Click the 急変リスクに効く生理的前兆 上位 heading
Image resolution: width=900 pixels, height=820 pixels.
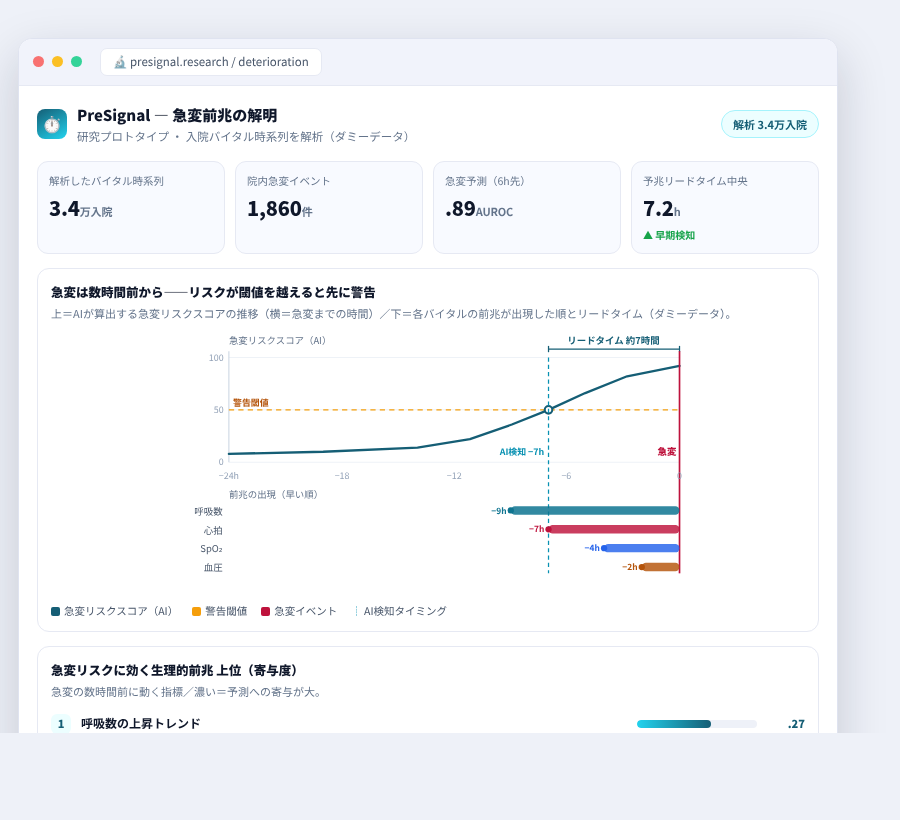tap(174, 670)
